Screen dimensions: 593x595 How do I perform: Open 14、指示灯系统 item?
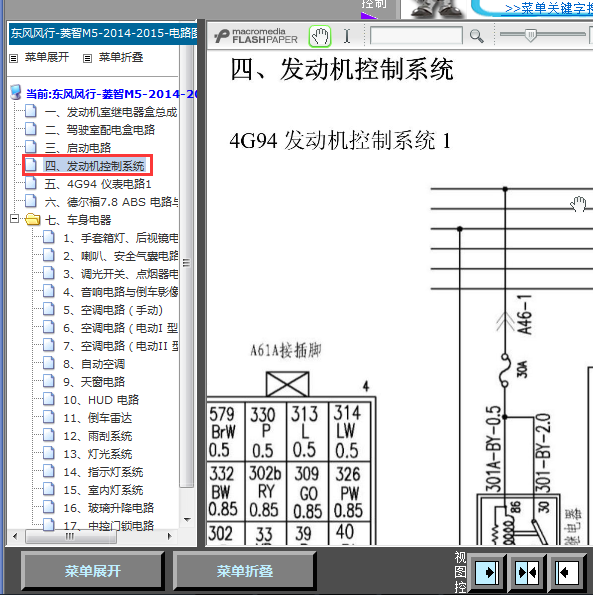103,472
